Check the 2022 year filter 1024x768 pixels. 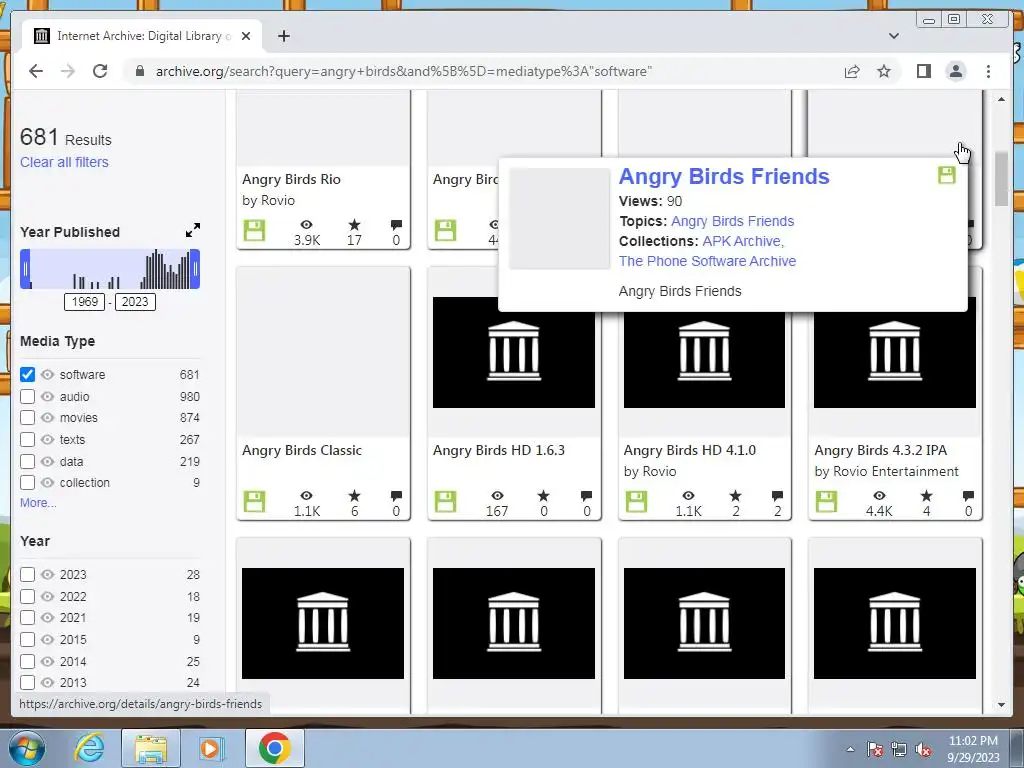[27, 596]
